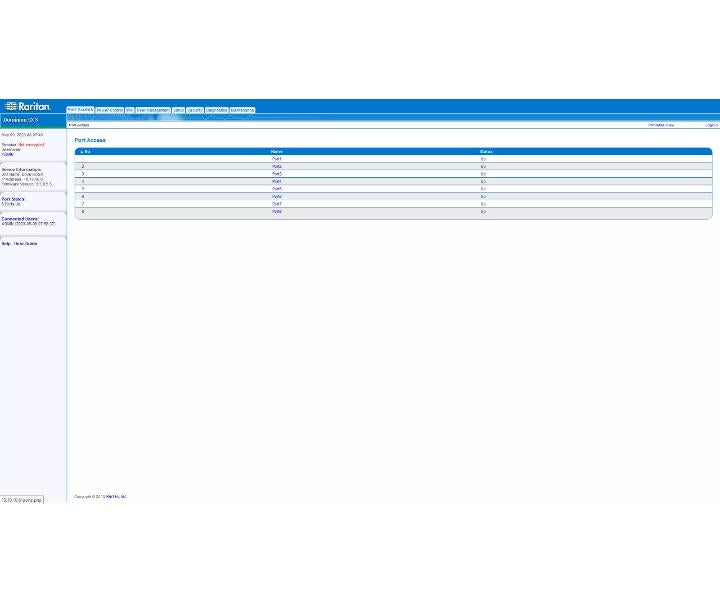
Task: Open the Maintenance tab
Action: click(x=242, y=110)
